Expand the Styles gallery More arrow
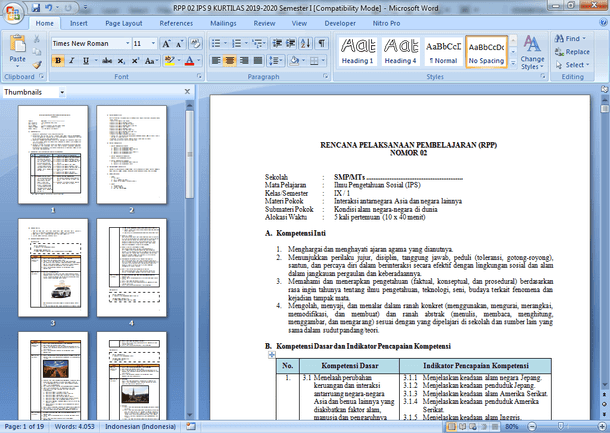This screenshot has height=433, width=610. 513,62
